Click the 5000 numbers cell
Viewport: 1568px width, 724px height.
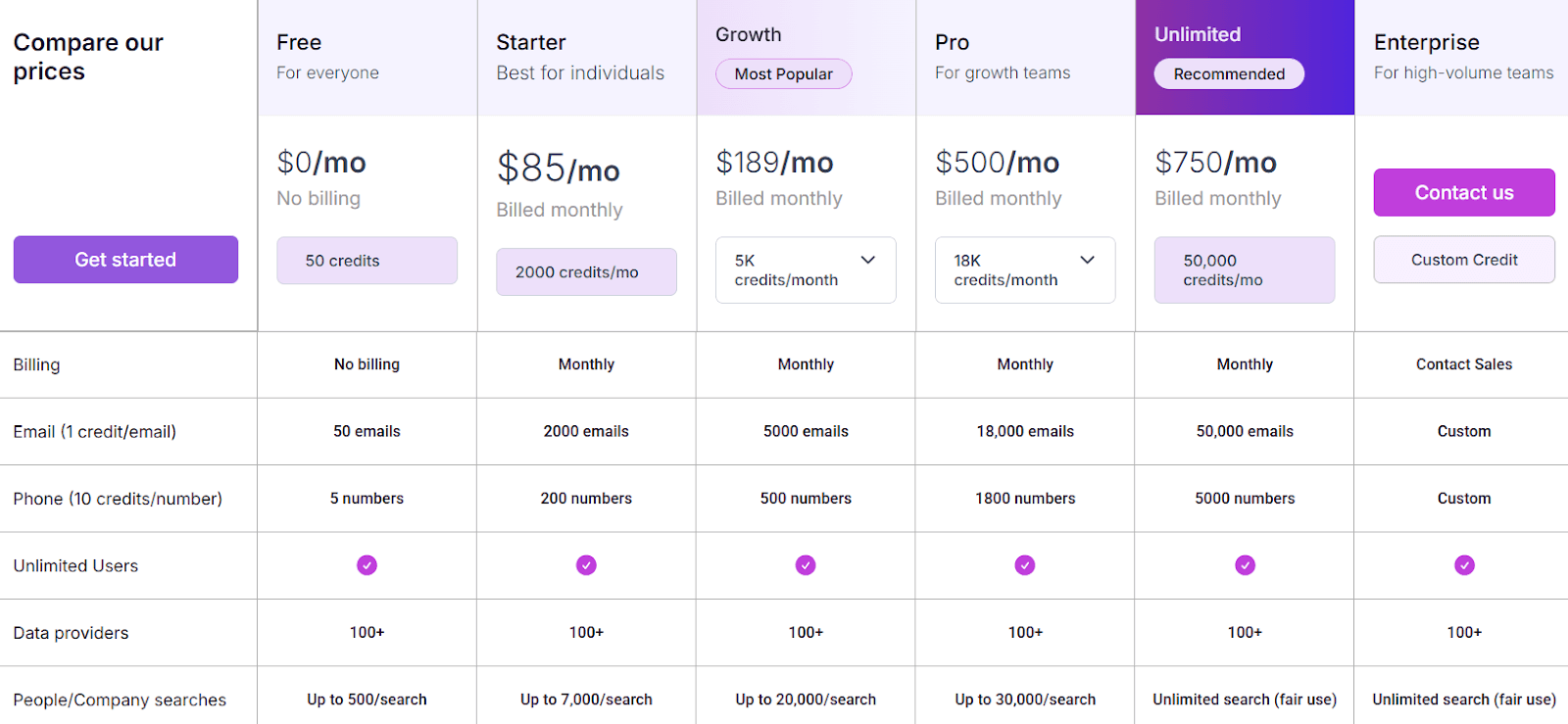click(x=1245, y=499)
